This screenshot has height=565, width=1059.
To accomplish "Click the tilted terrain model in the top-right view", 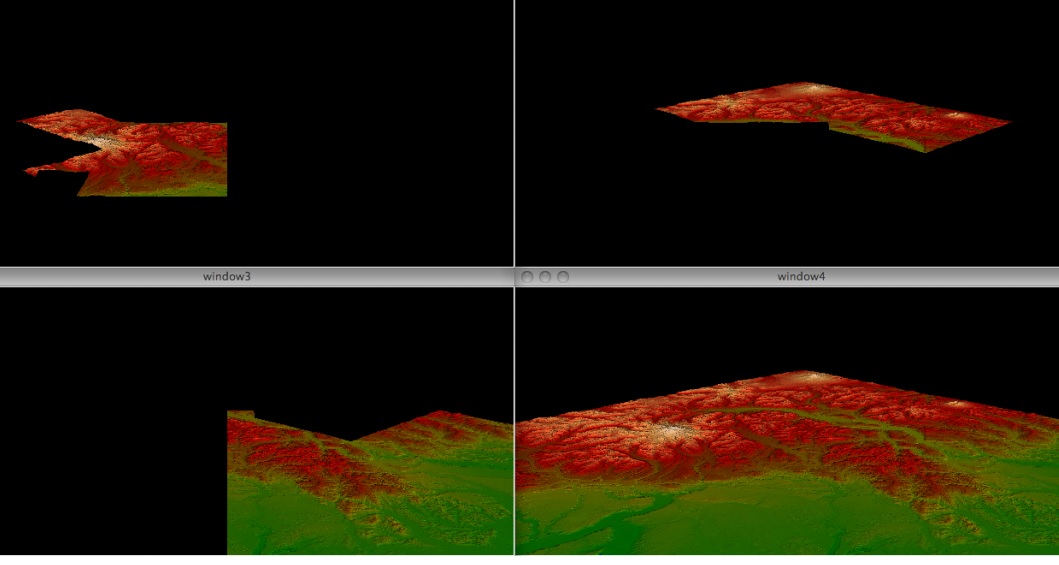I will 833,117.
